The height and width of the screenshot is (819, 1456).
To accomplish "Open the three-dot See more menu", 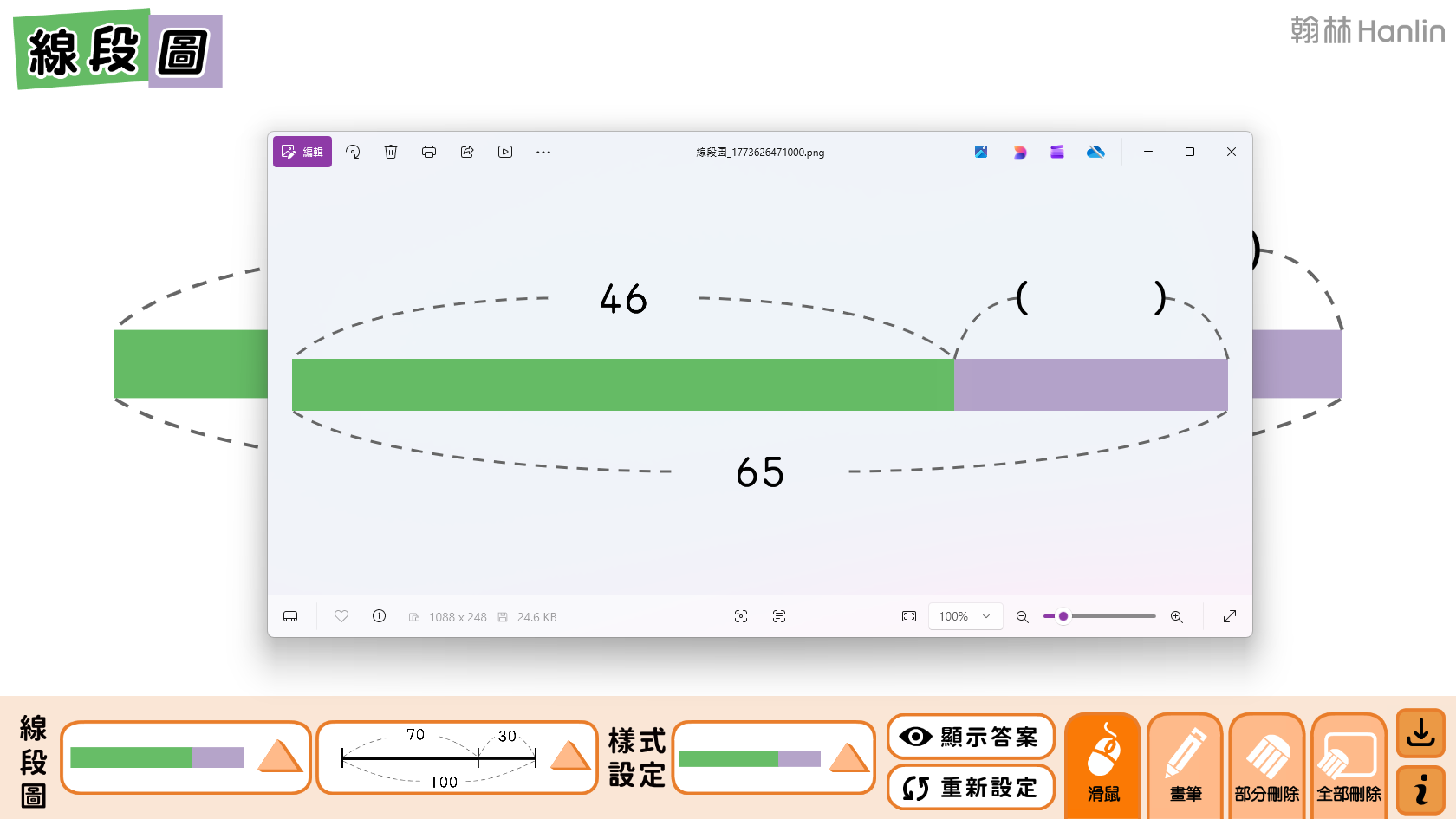I will tap(543, 152).
